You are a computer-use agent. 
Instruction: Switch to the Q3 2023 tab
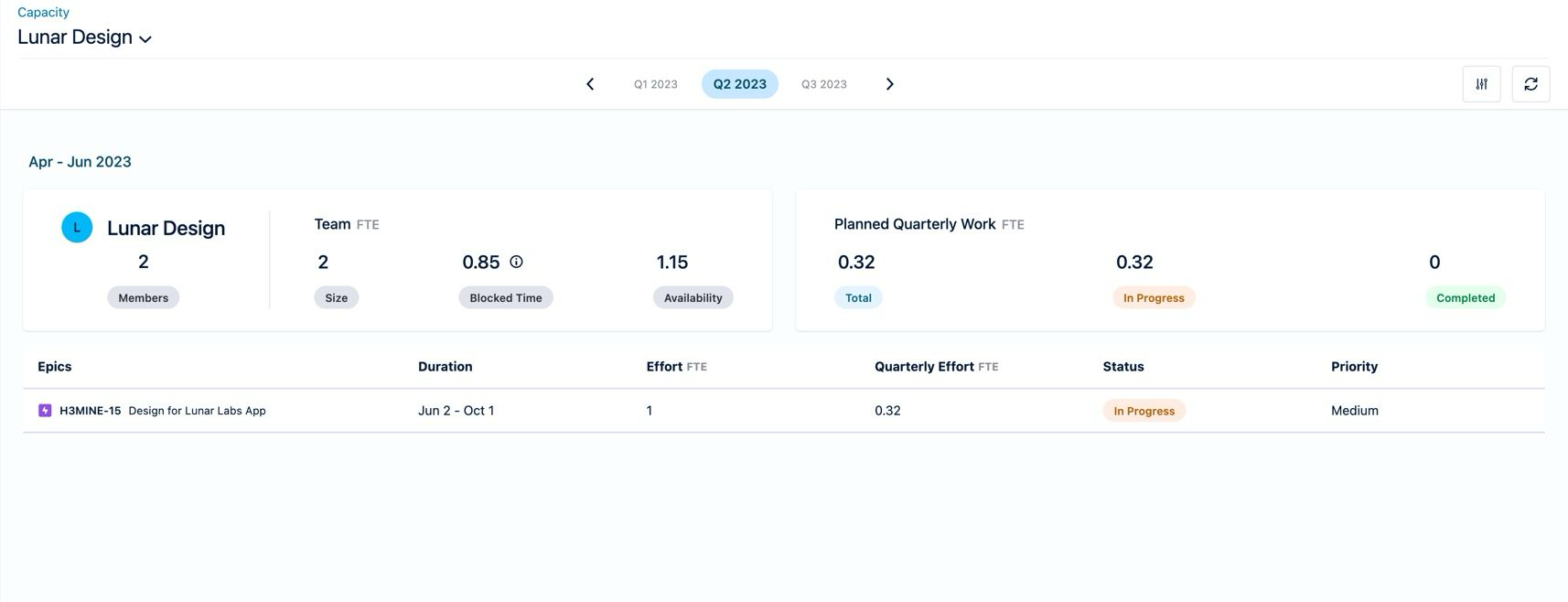[824, 84]
